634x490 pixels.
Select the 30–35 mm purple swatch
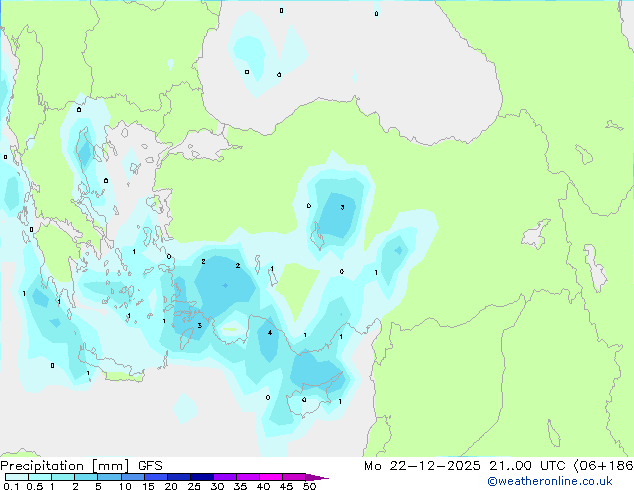[x=224, y=477]
